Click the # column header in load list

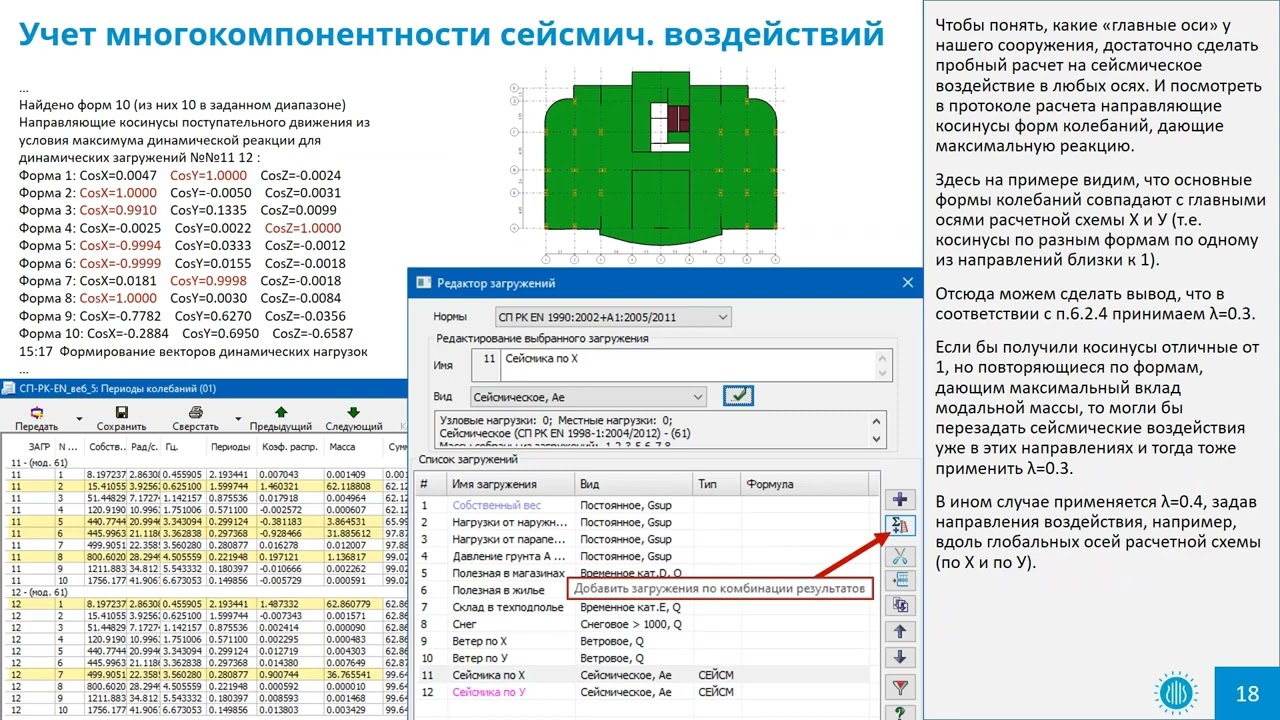[431, 484]
